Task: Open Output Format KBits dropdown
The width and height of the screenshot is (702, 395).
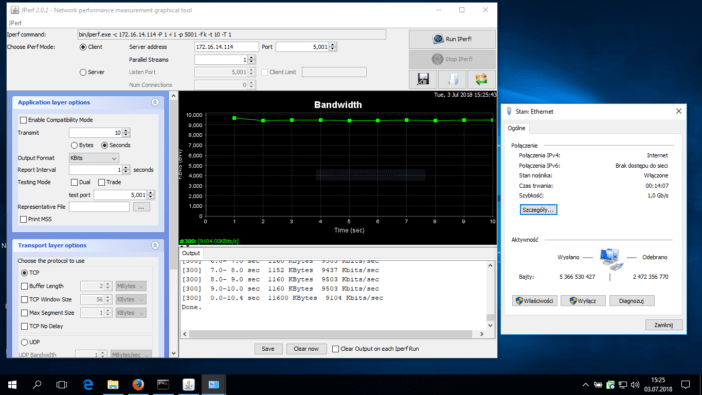Action: click(94, 158)
